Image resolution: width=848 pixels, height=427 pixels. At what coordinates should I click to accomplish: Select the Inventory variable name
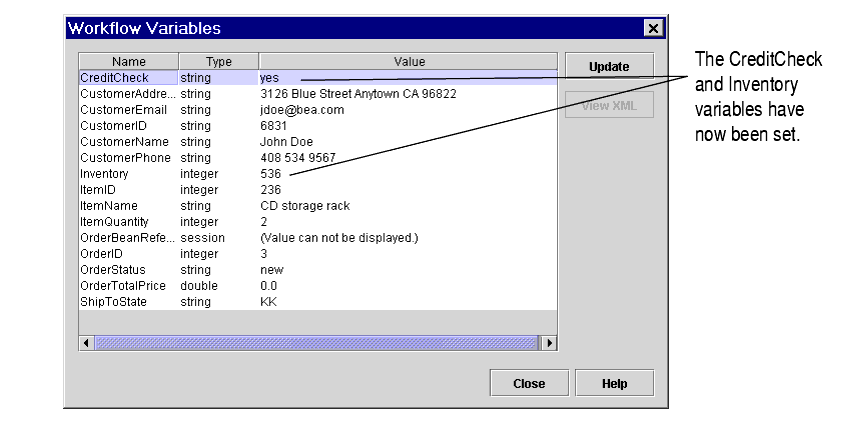(104, 174)
